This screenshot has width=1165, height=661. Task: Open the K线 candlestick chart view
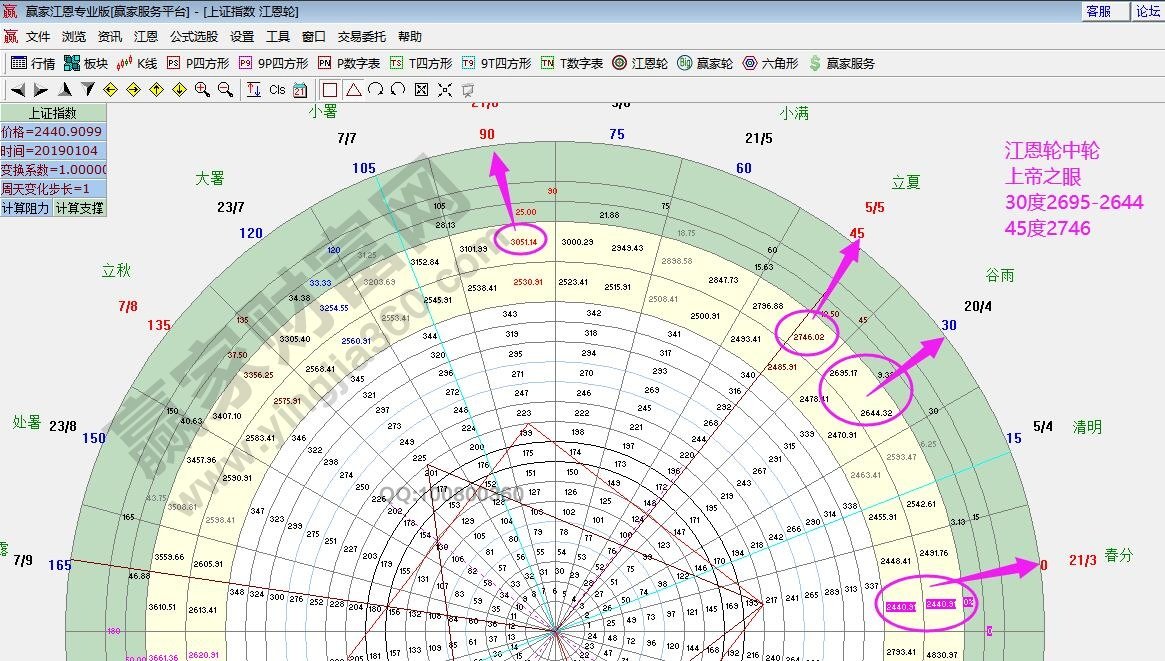coord(137,63)
